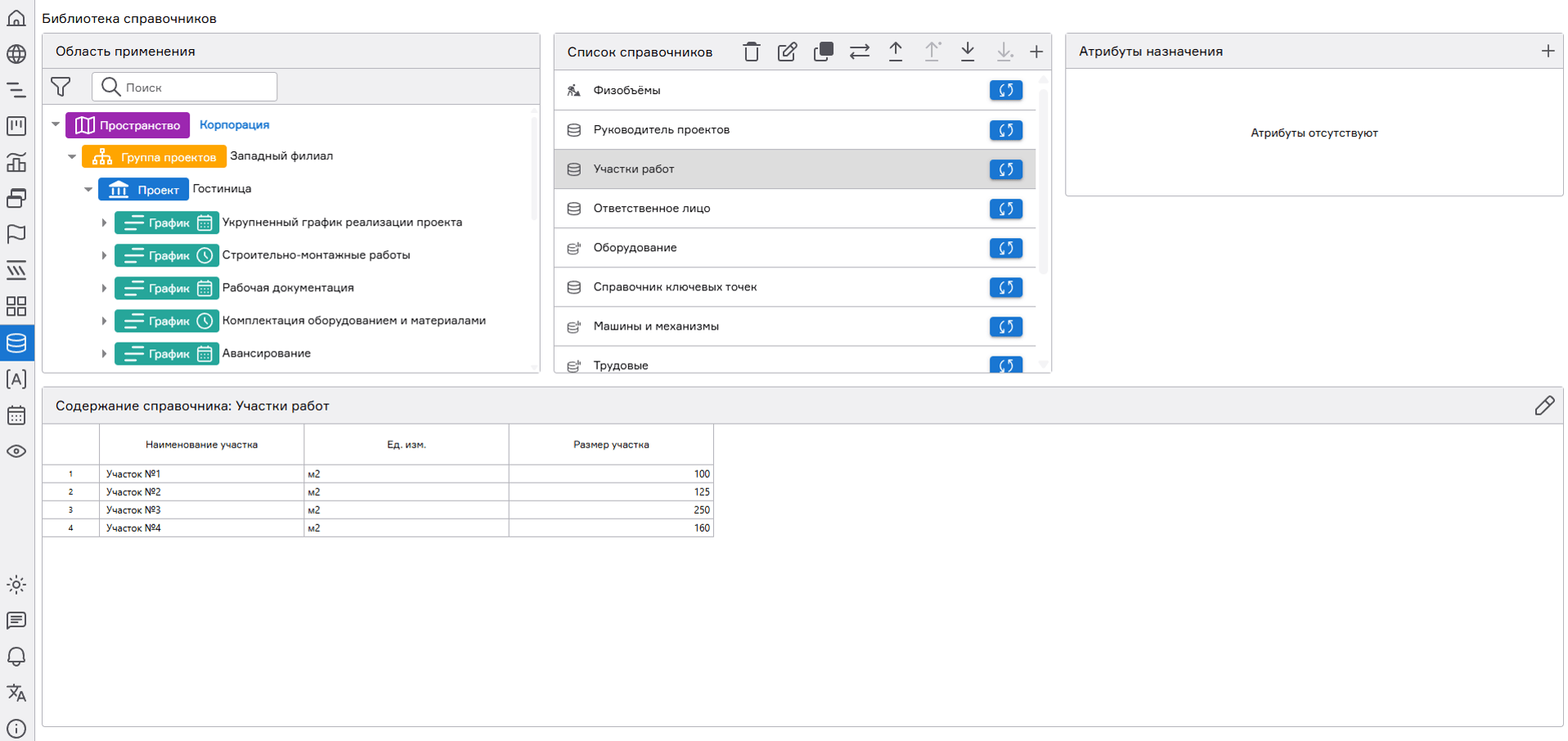Click the edit icon in Список справочников toolbar
The height and width of the screenshot is (741, 1568).
coord(787,52)
